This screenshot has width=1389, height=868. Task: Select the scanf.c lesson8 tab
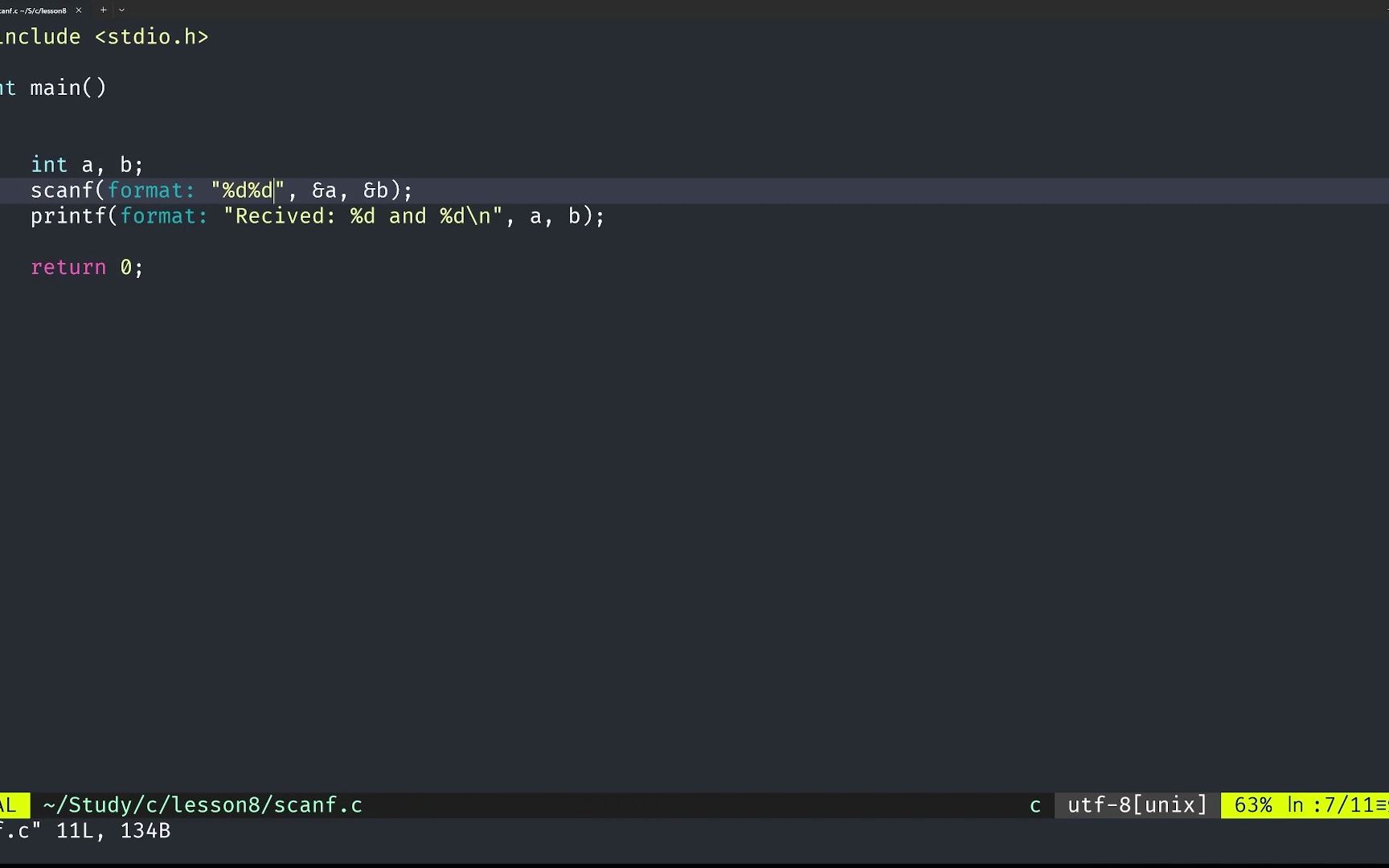pos(34,10)
